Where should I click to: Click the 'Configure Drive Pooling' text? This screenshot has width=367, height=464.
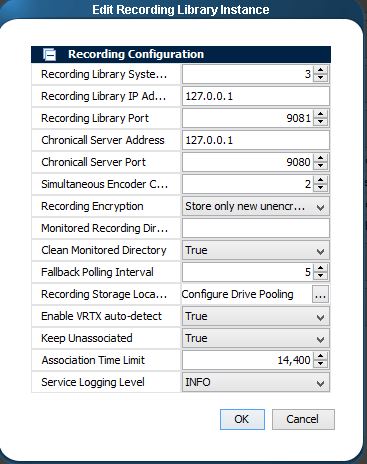tap(238, 294)
